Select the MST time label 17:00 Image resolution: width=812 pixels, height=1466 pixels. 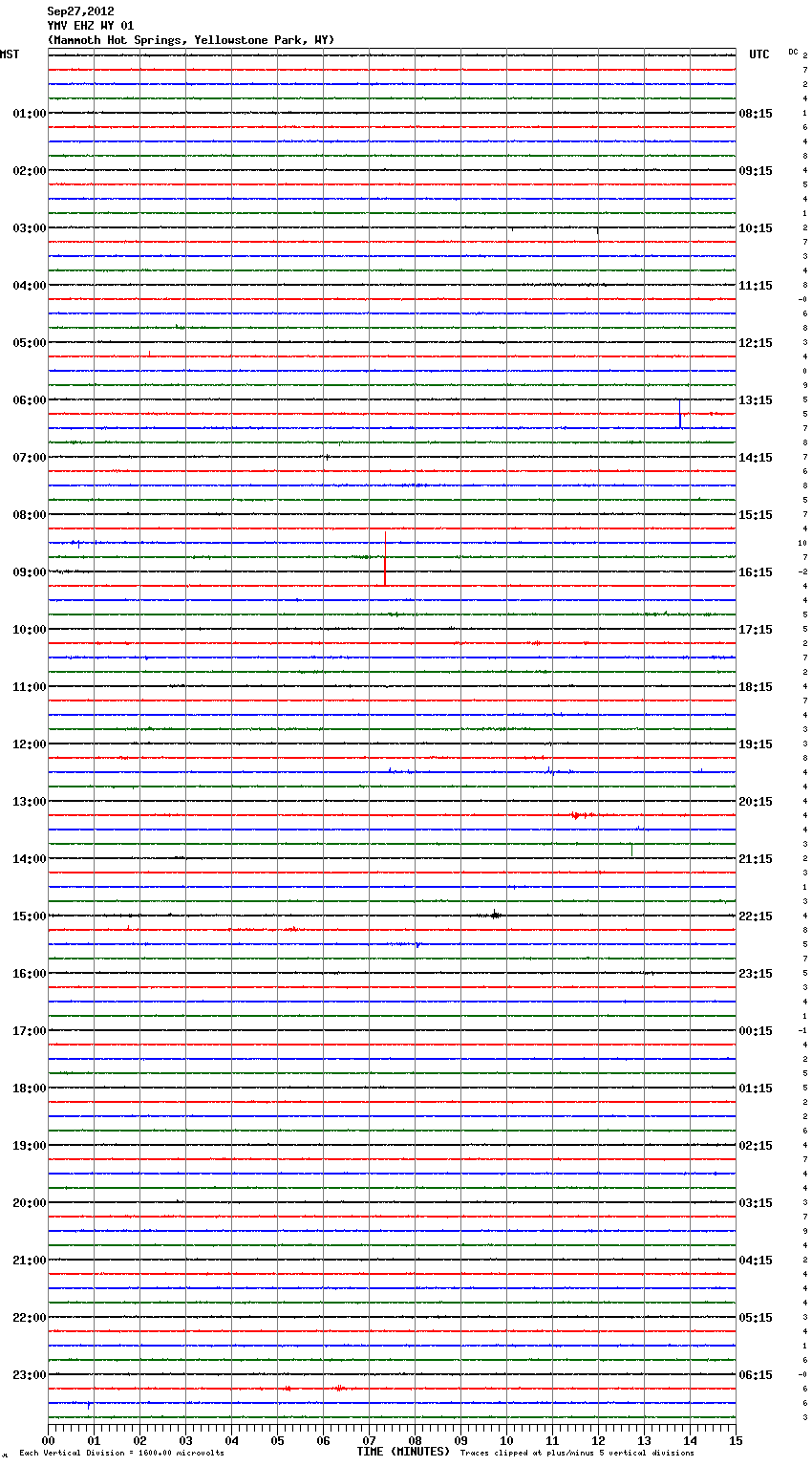pos(30,1031)
